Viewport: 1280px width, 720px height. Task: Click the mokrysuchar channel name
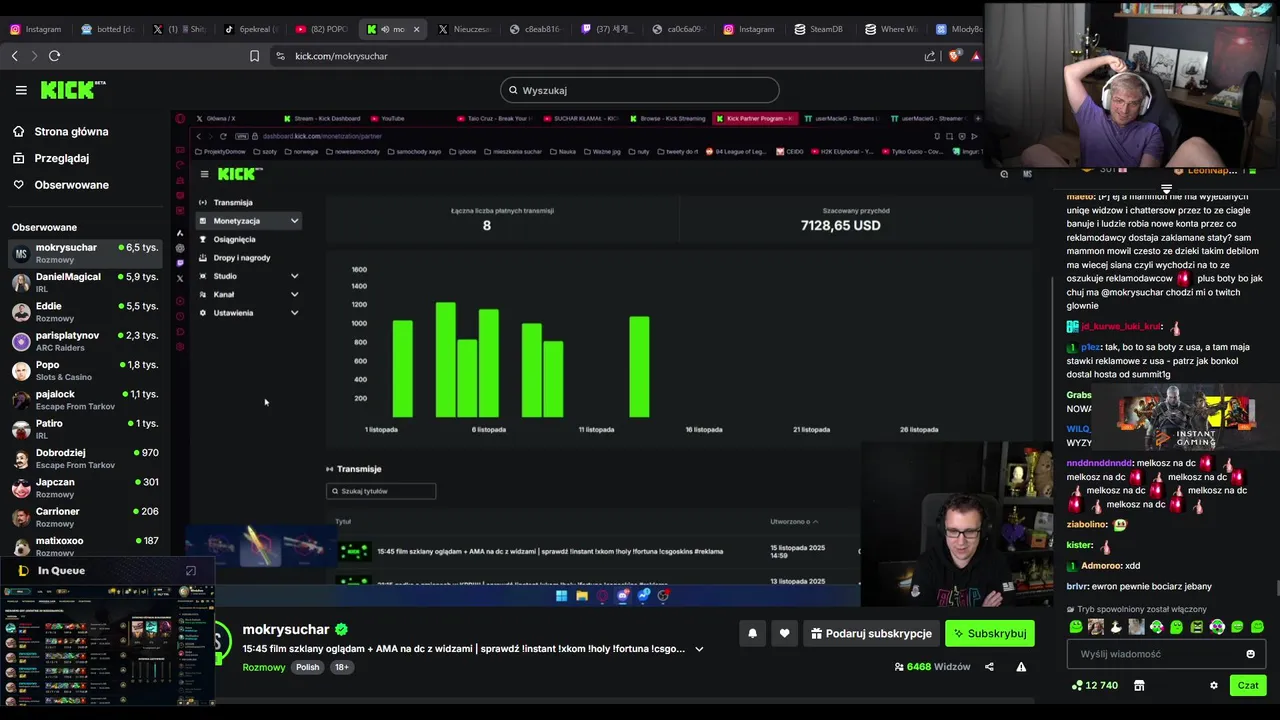pyautogui.click(x=286, y=629)
